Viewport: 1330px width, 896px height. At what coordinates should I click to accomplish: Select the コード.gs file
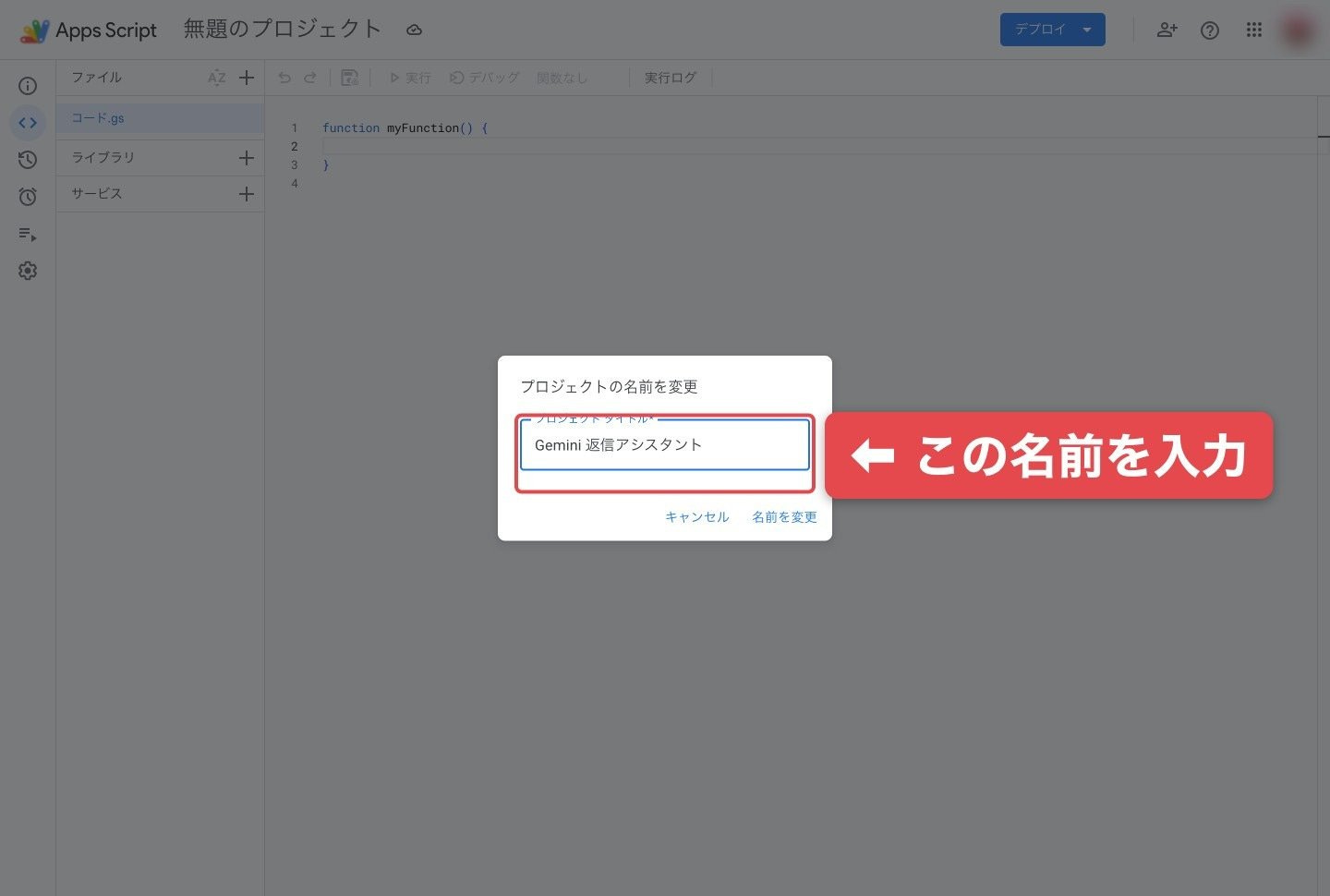coord(161,118)
